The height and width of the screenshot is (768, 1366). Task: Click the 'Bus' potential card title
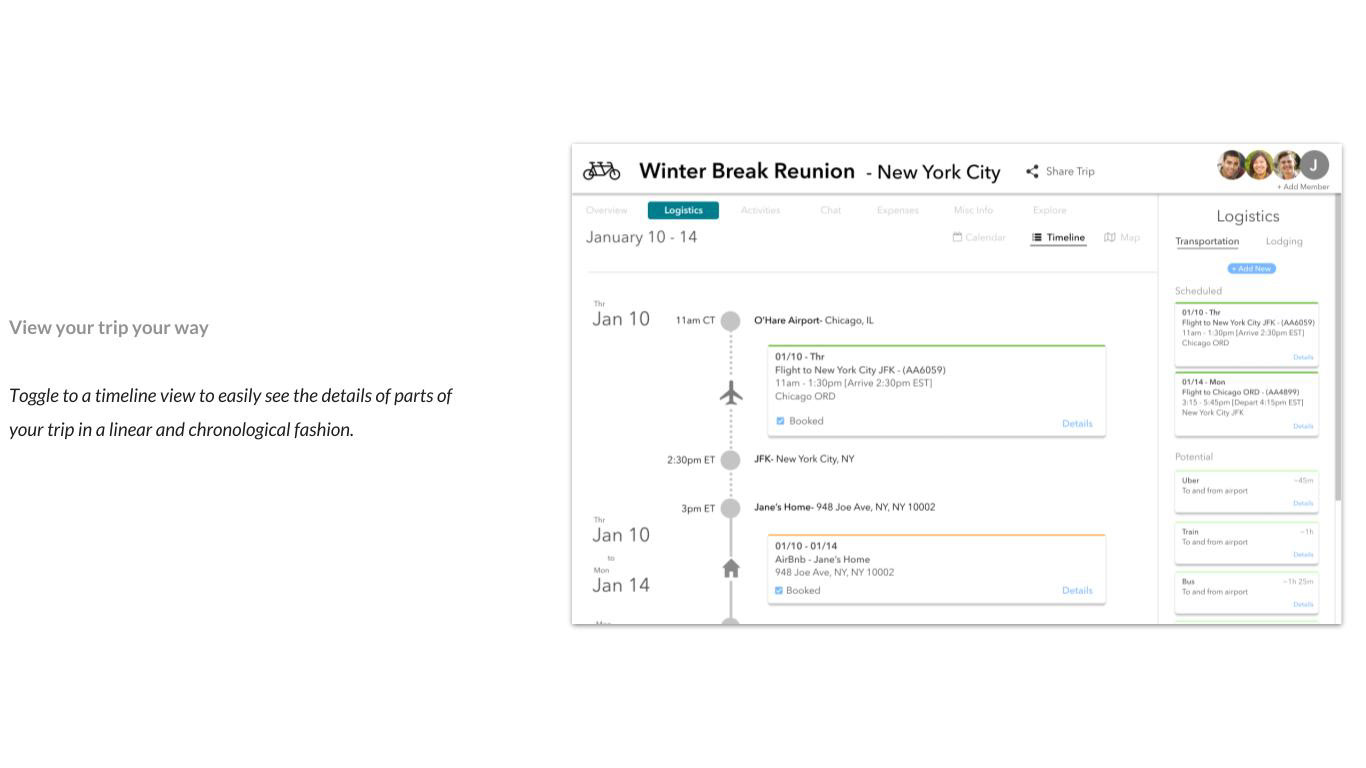coord(1188,582)
